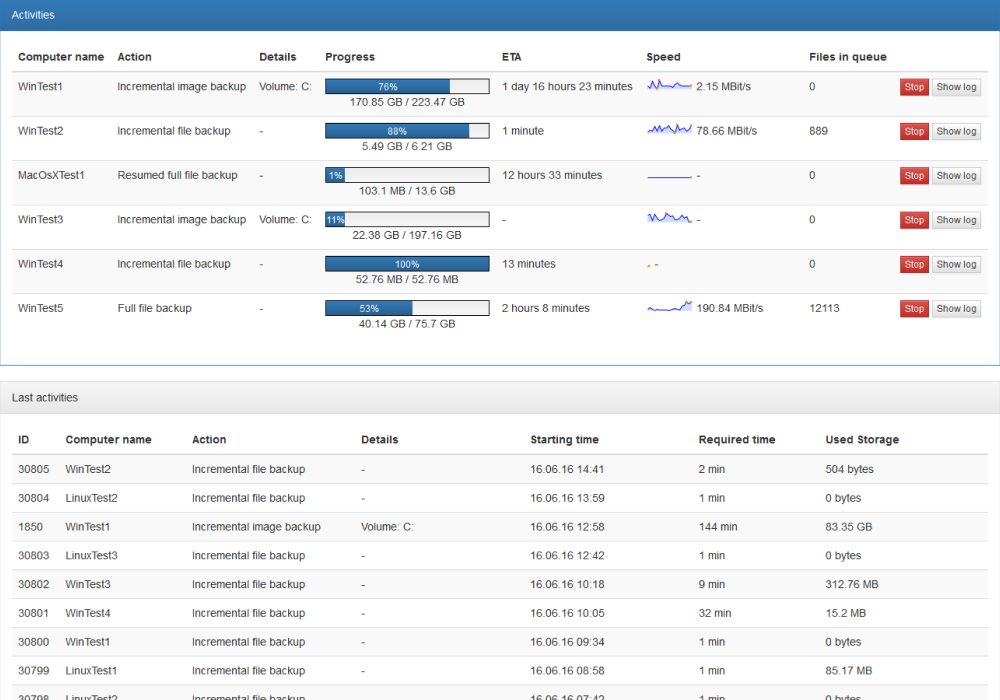Stop the MacOsXTest1 resumed full file backup
Screen dimensions: 1000x700
pyautogui.click(x=913, y=175)
